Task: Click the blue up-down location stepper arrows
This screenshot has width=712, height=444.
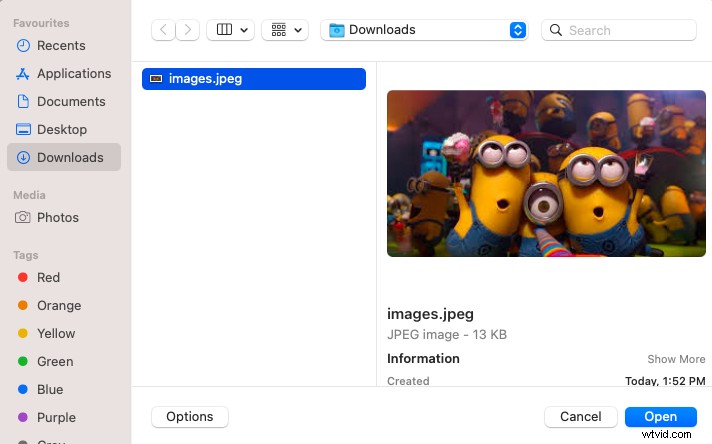Action: [518, 30]
